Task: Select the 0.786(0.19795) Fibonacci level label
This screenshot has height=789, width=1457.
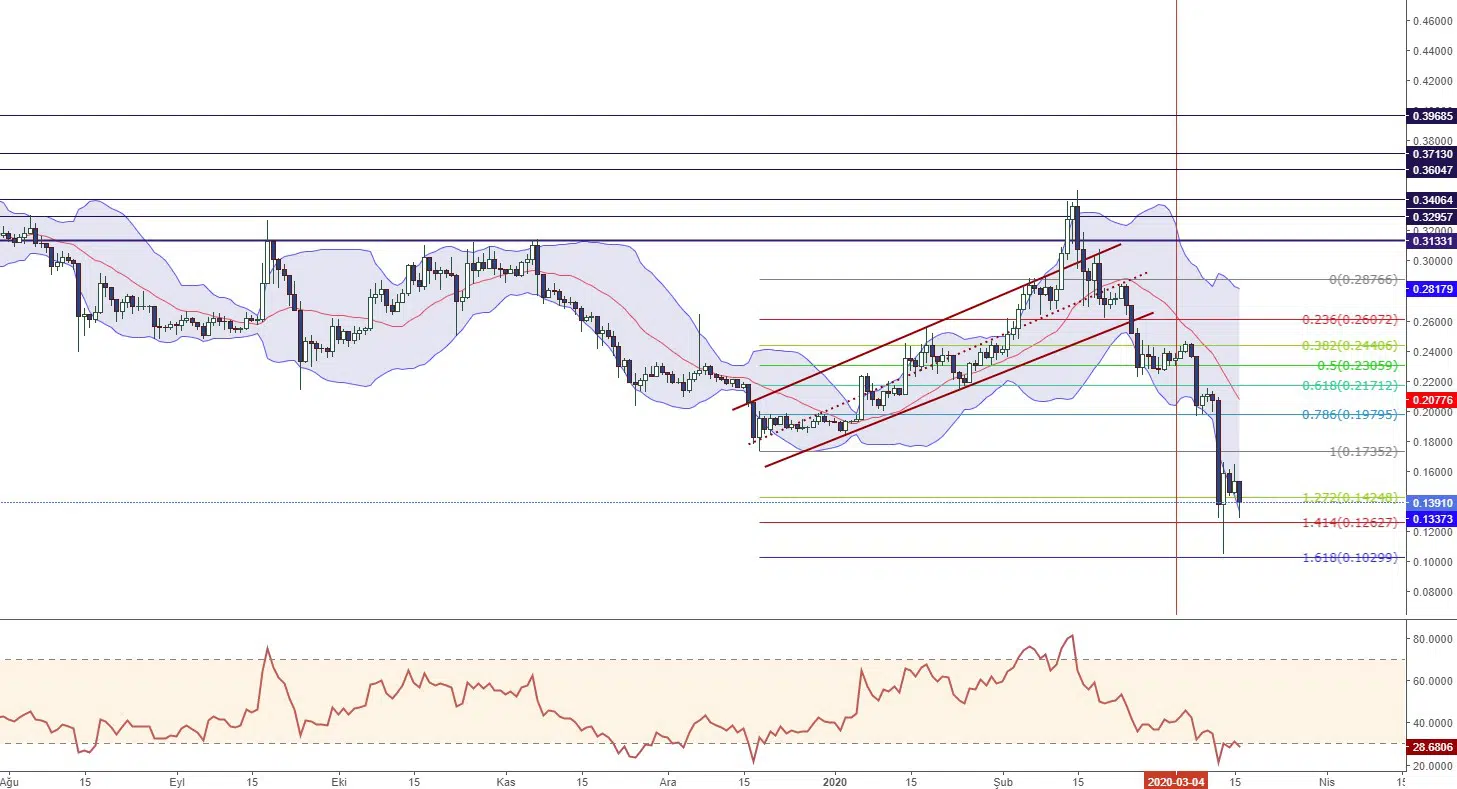Action: coord(1349,414)
